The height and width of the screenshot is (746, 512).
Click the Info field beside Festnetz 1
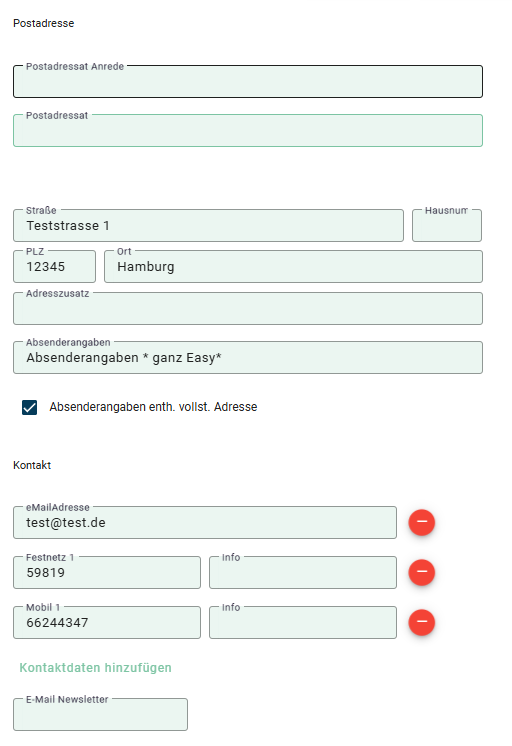pyautogui.click(x=303, y=572)
